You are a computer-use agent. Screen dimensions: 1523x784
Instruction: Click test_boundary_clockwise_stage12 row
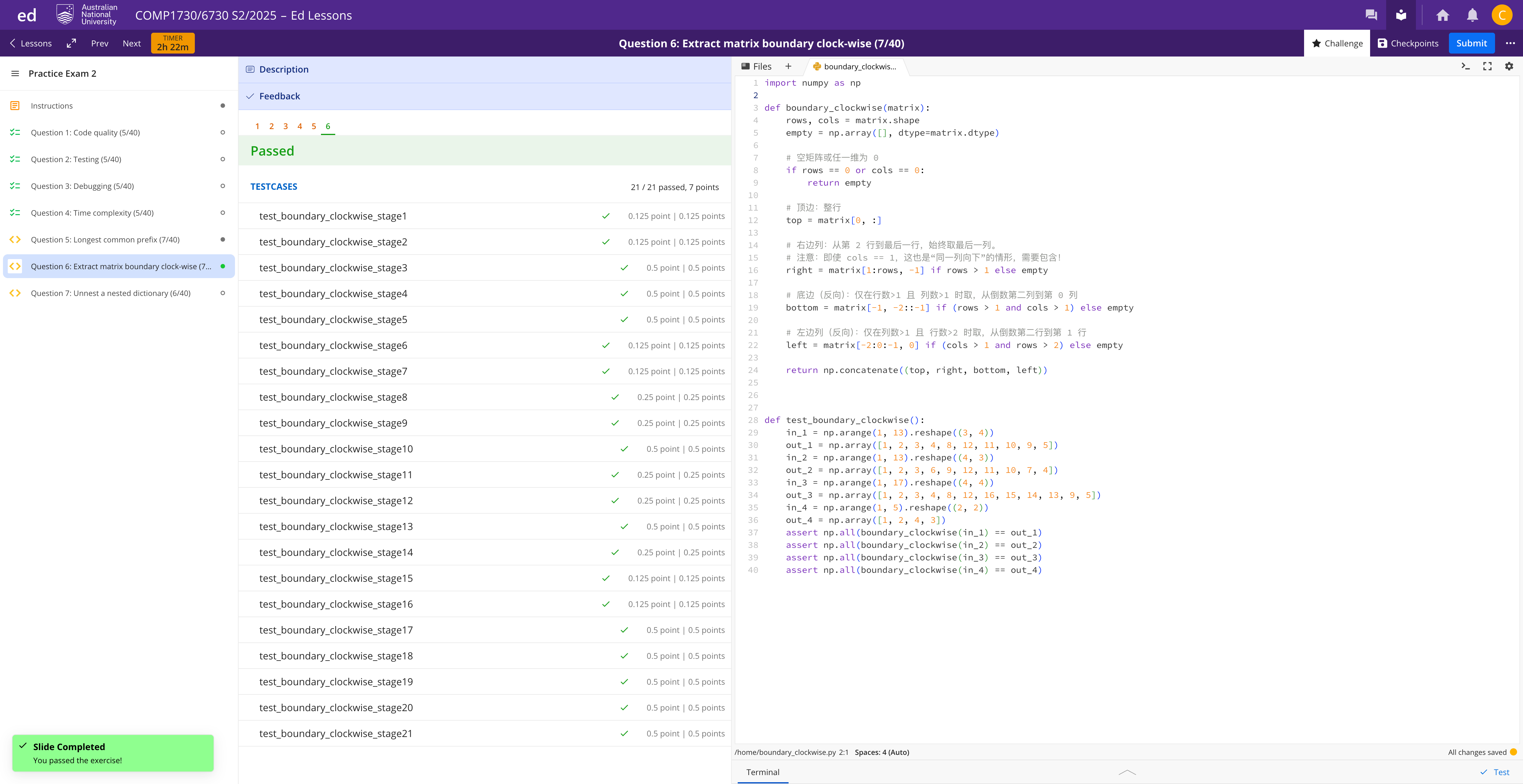click(x=484, y=501)
